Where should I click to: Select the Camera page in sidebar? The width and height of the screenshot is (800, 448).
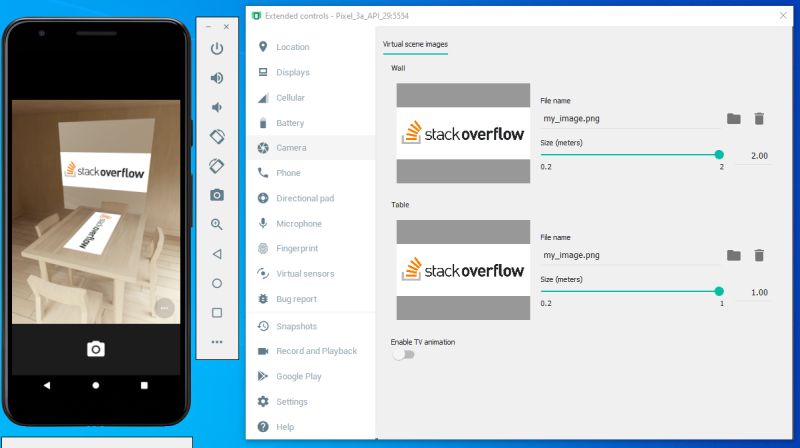pos(310,147)
